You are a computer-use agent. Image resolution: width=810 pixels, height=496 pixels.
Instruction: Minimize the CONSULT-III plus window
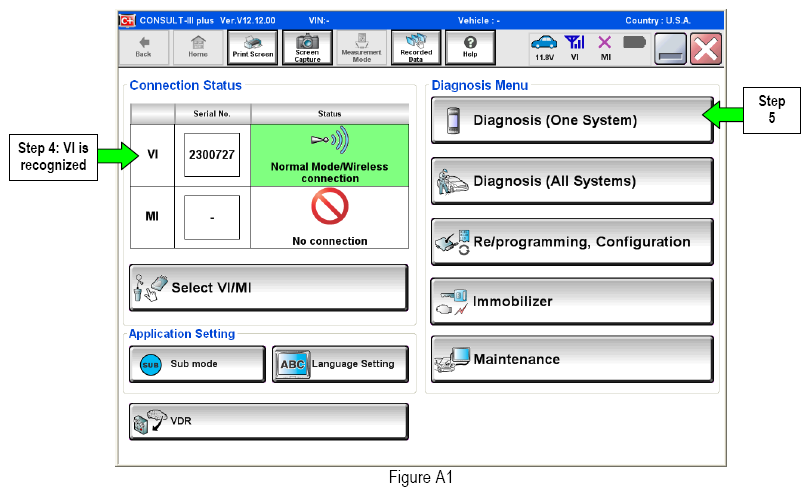(x=670, y=49)
